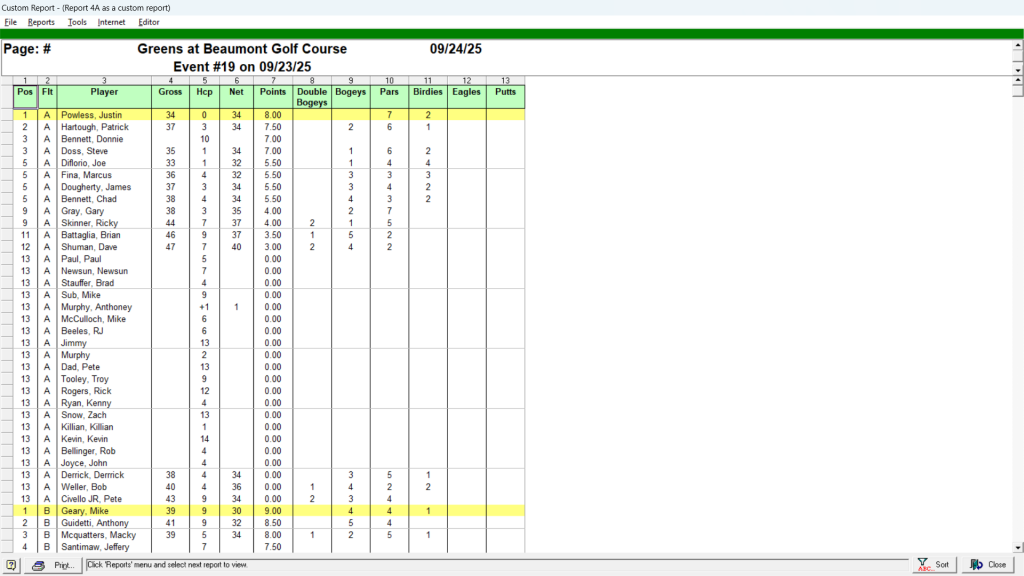Close the custom report window
The width and height of the screenshot is (1024, 576).
(x=987, y=565)
